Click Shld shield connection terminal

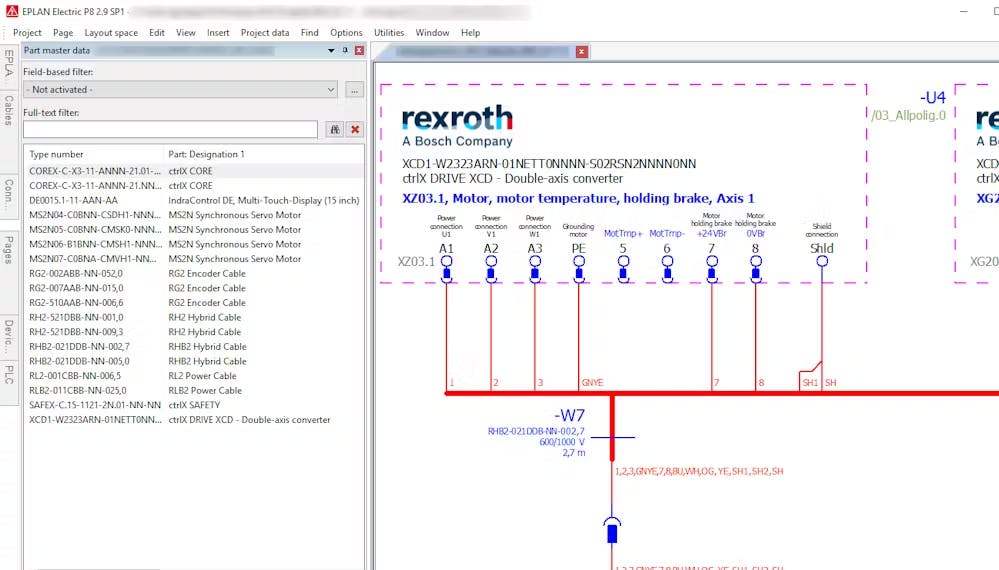(x=822, y=261)
